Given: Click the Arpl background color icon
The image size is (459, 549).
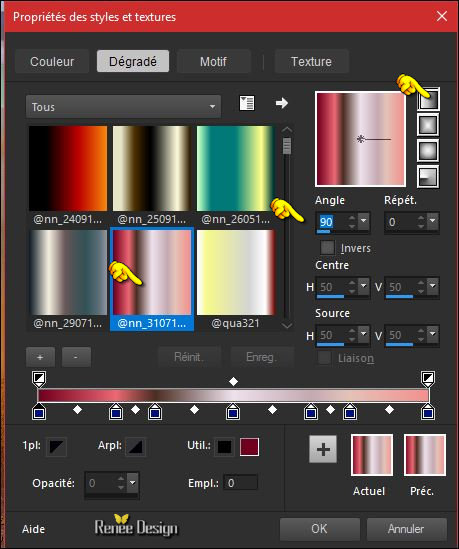Looking at the screenshot, I should pyautogui.click(x=135, y=447).
